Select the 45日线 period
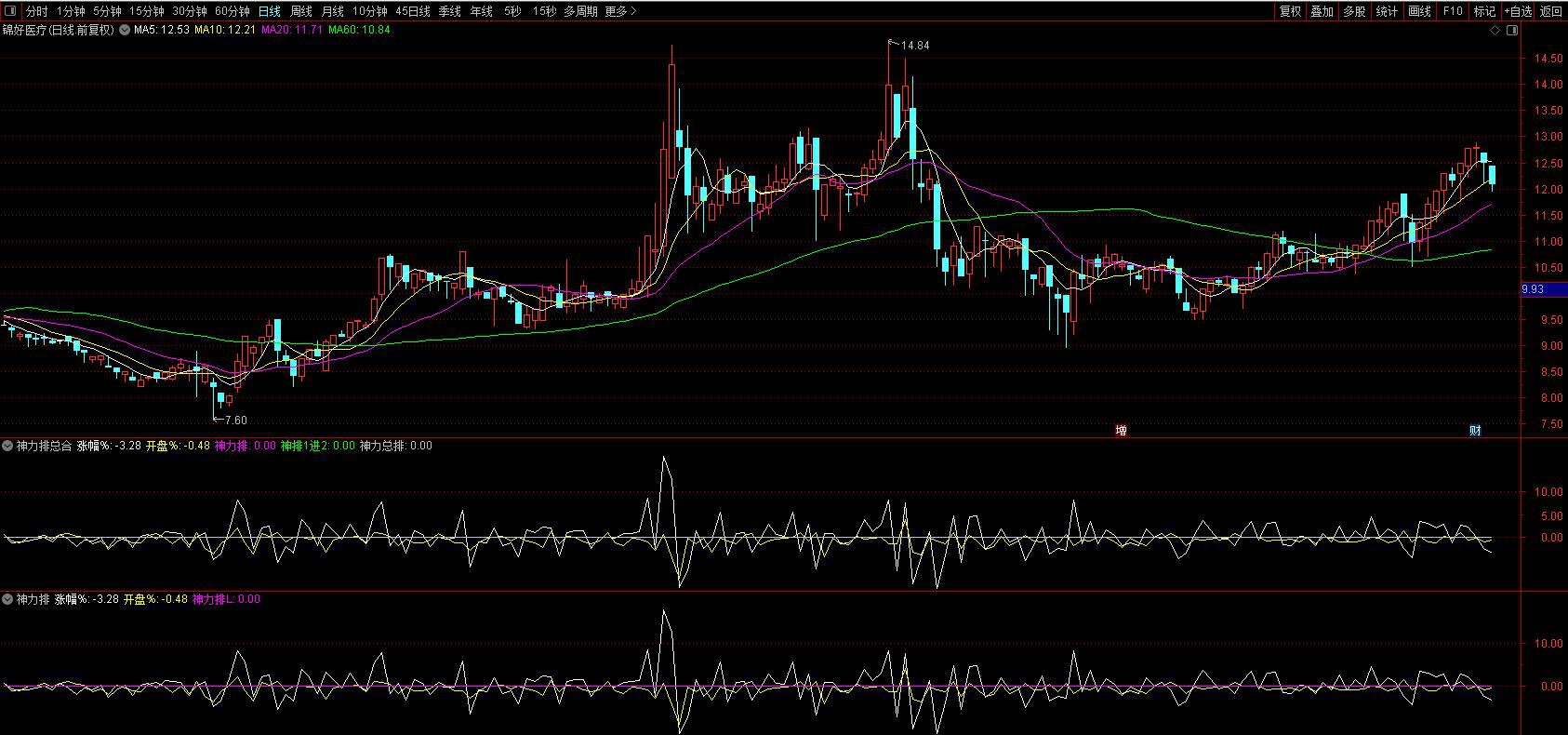This screenshot has height=735, width=1568. [413, 11]
